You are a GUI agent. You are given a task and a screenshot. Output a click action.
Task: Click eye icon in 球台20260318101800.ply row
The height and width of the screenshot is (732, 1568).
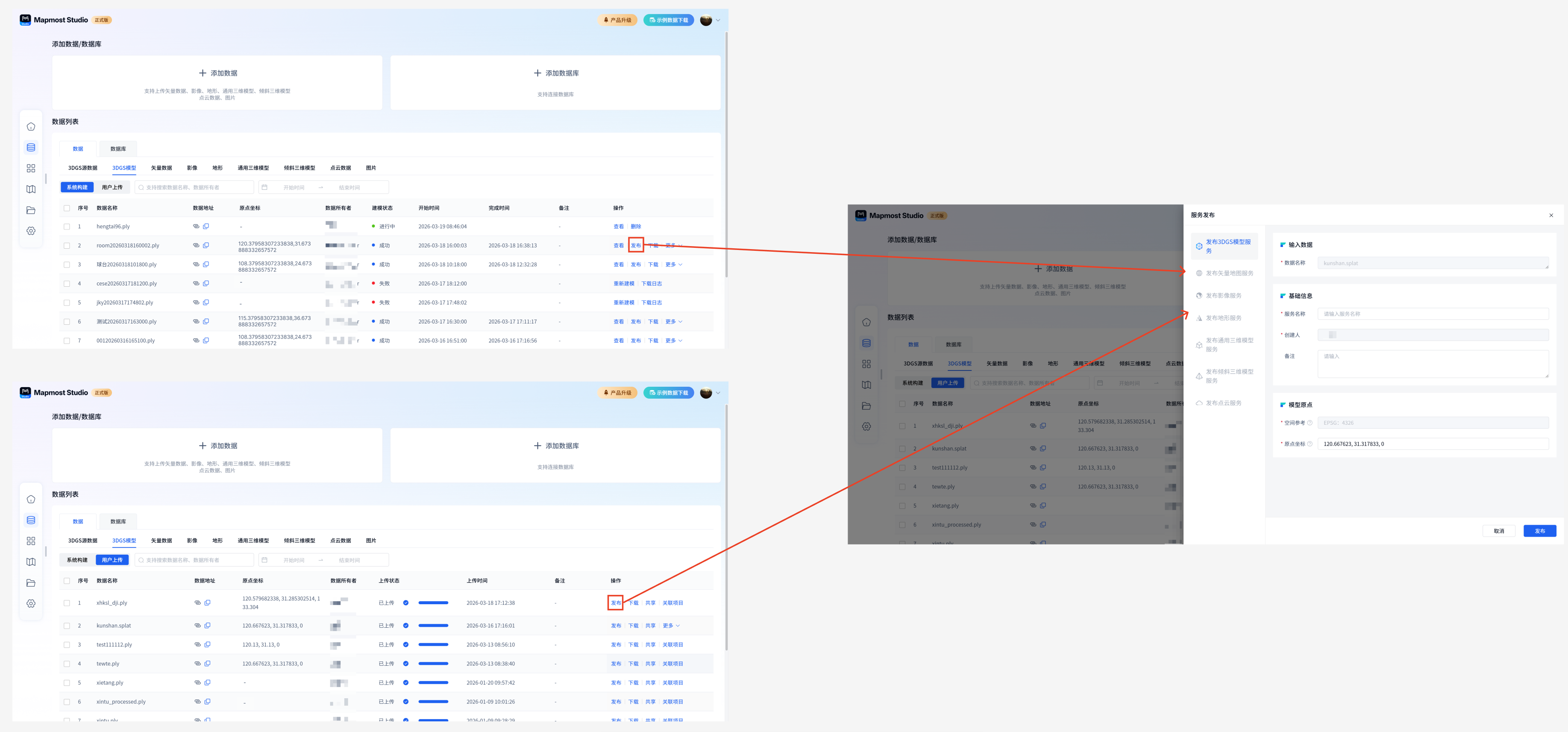196,265
